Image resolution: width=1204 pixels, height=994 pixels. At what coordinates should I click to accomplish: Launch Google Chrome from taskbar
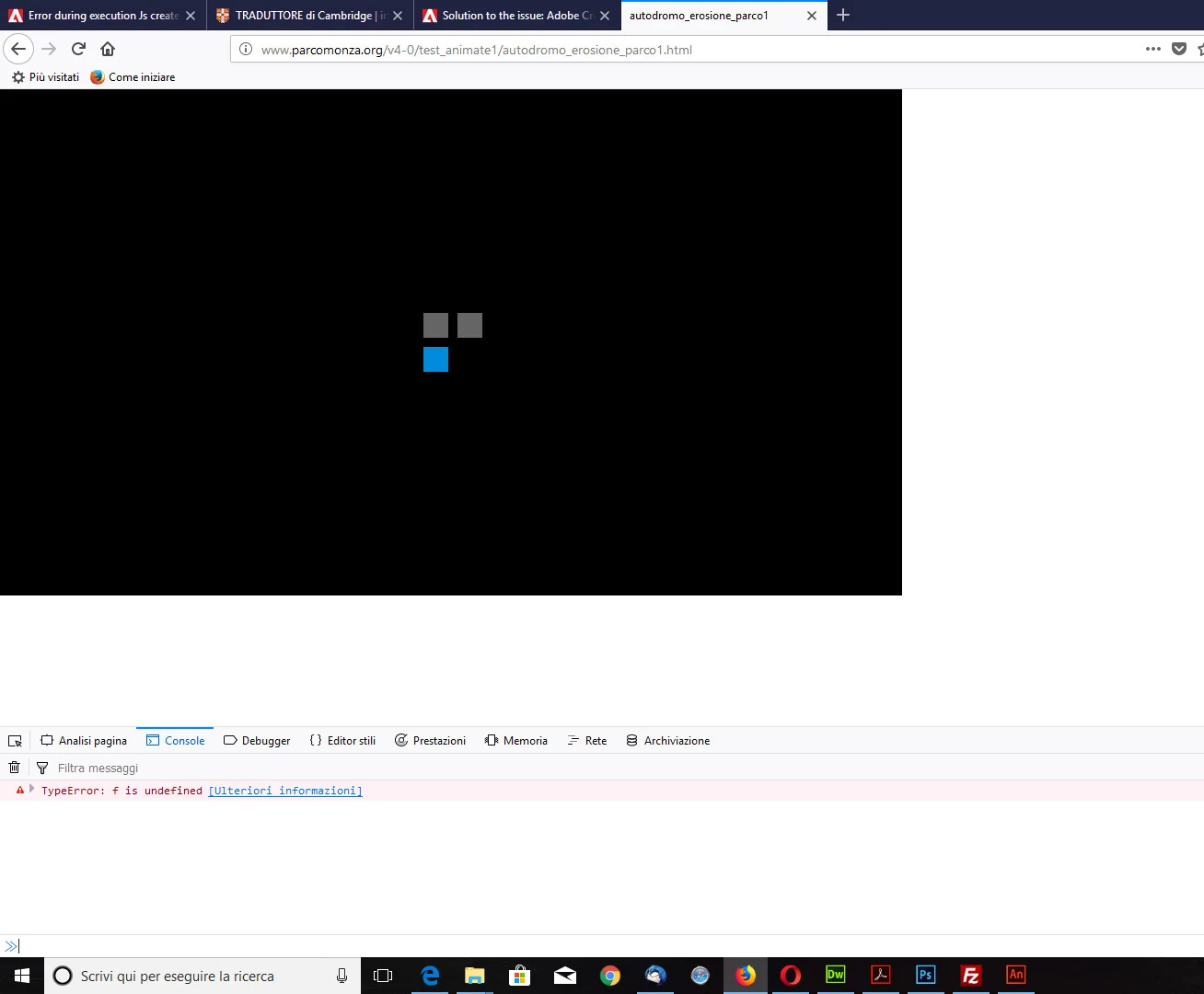tap(609, 976)
